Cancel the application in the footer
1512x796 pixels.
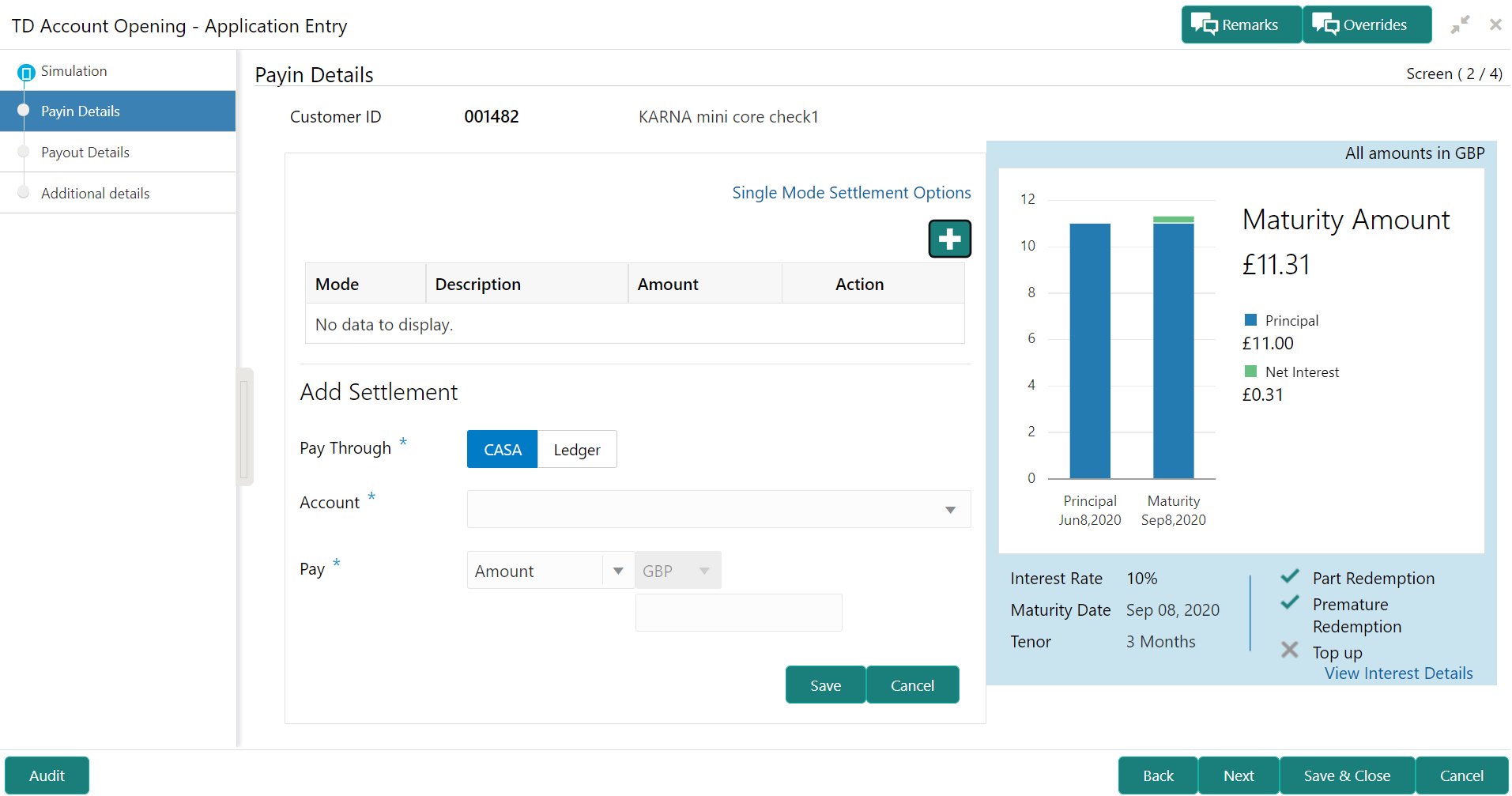point(1461,775)
